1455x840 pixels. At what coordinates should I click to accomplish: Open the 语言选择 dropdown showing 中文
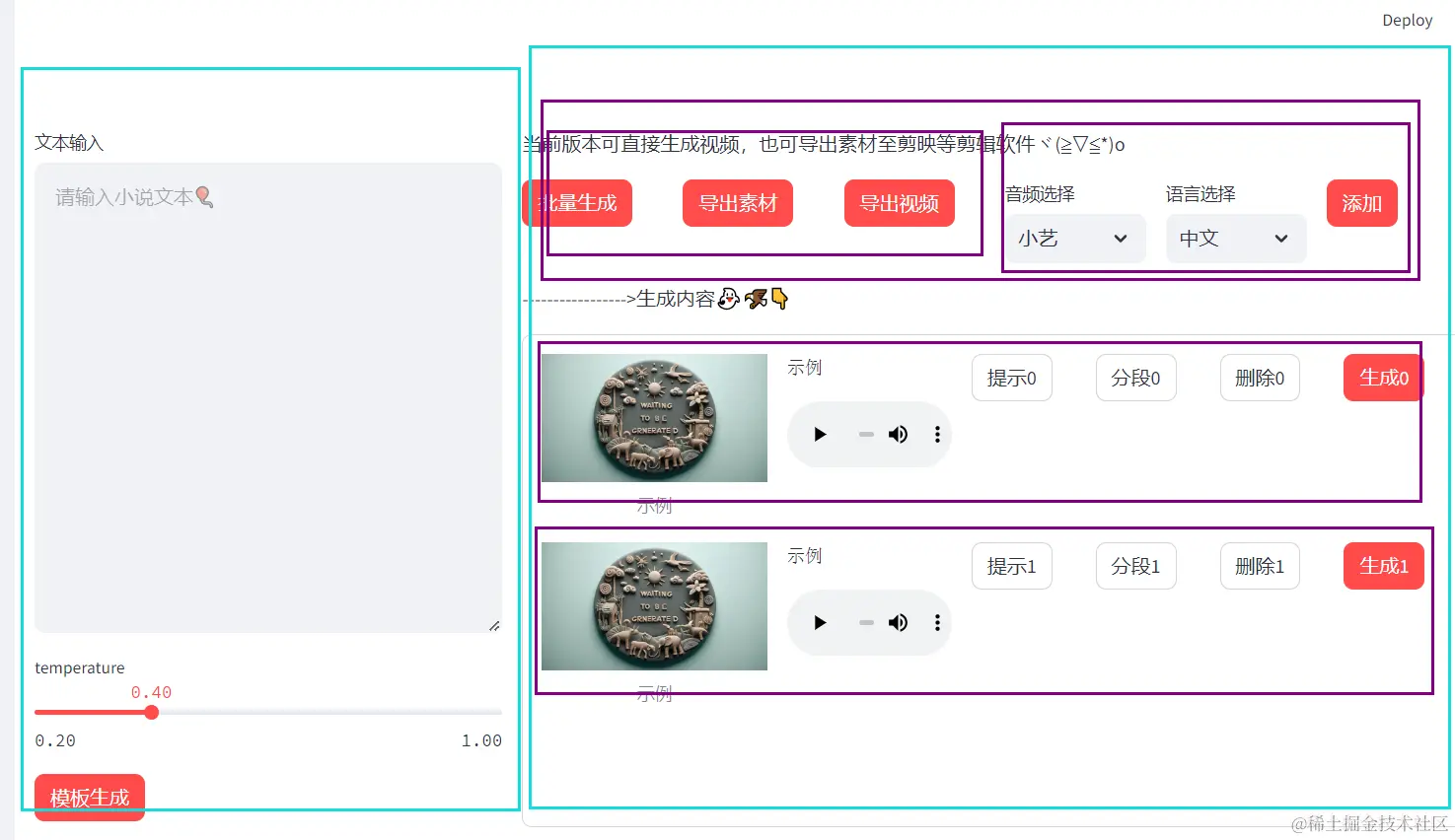coord(1235,239)
